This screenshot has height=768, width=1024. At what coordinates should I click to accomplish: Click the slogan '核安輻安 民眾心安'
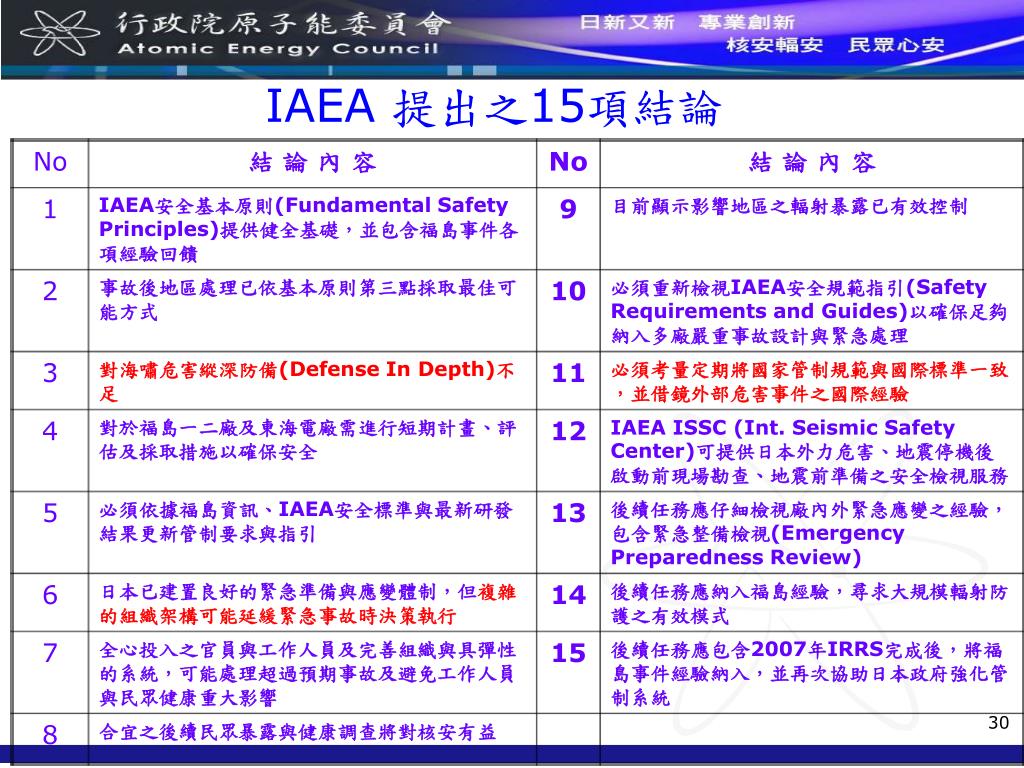point(835,45)
